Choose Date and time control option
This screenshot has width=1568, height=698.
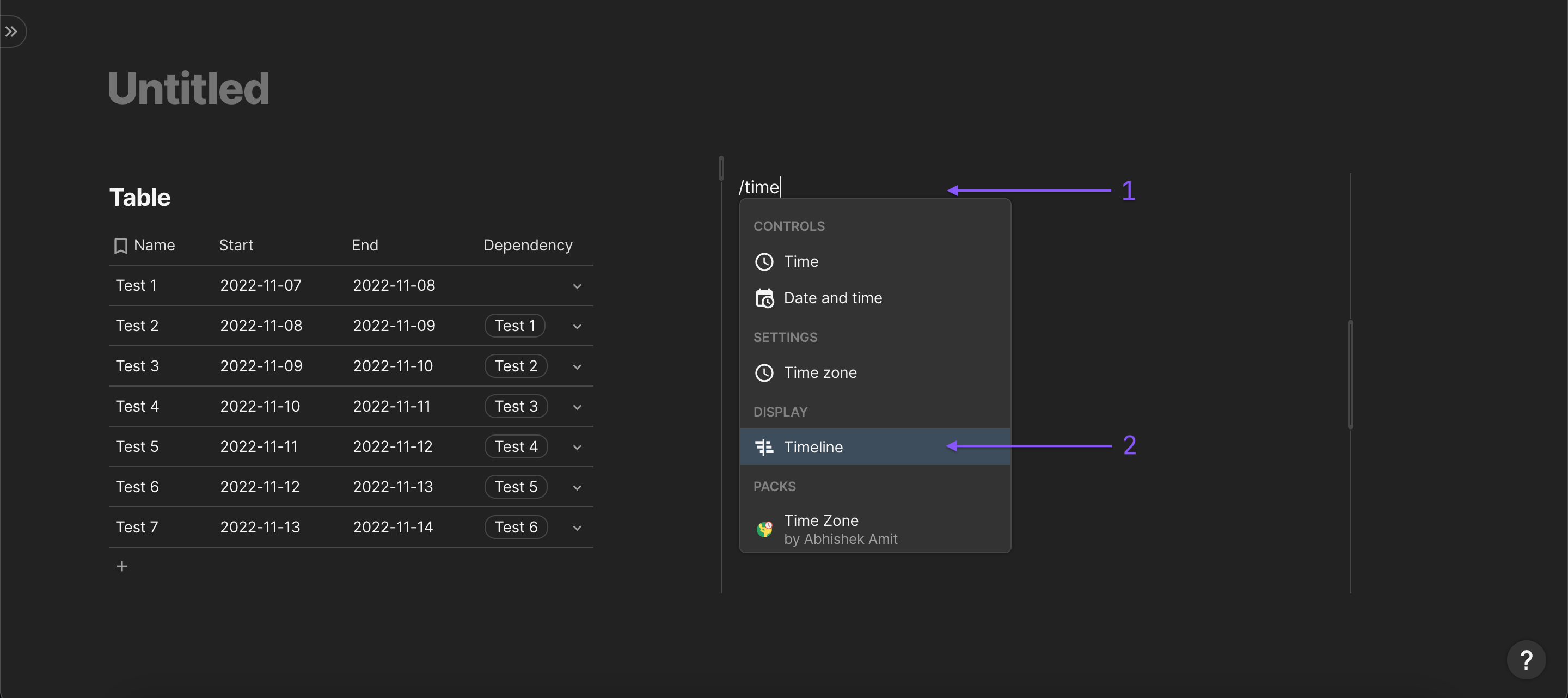coord(832,298)
